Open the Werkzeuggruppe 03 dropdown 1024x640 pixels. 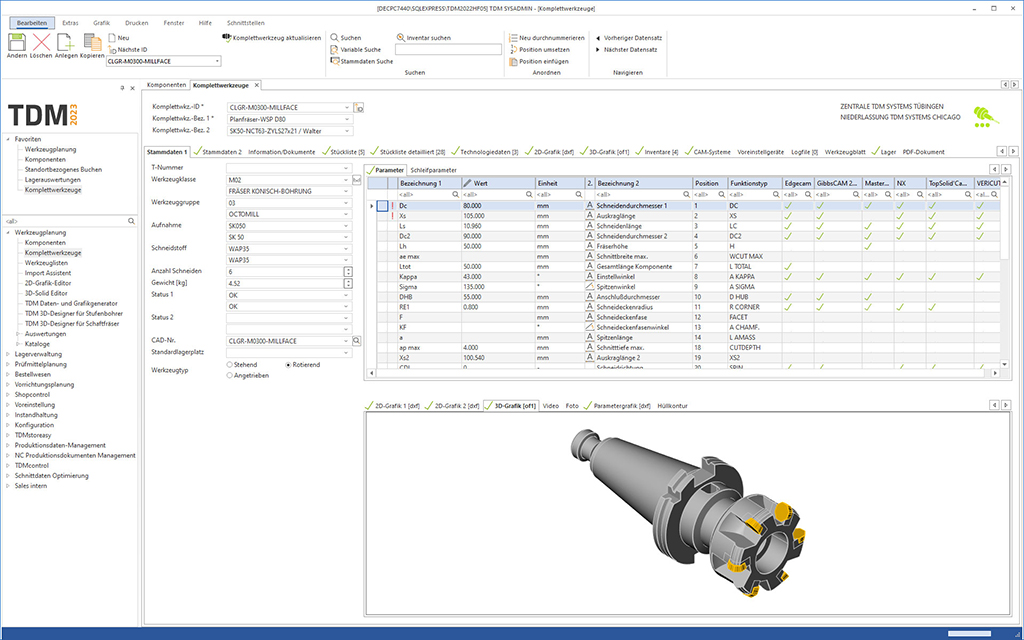tap(347, 203)
